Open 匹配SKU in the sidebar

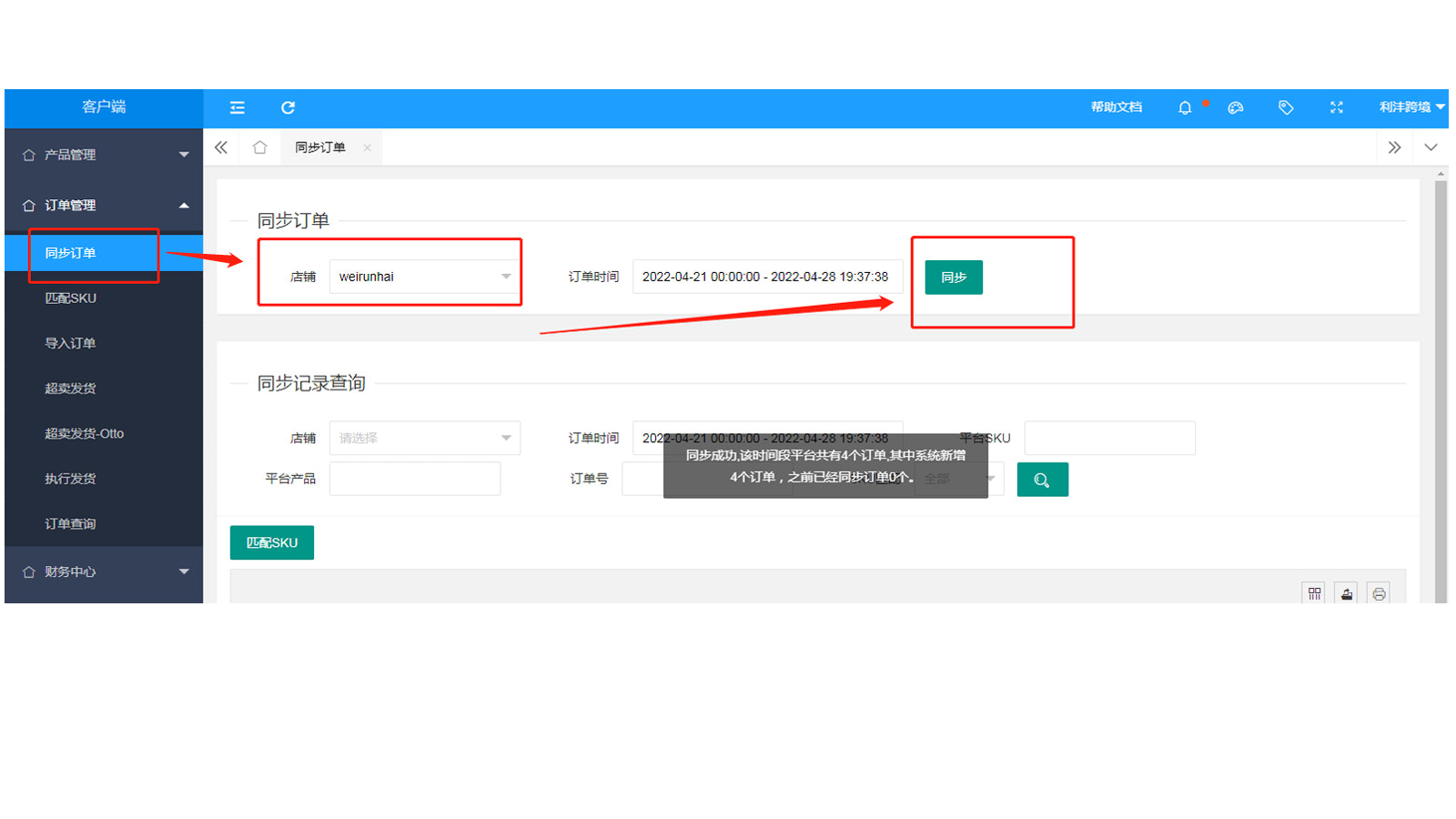(x=104, y=298)
